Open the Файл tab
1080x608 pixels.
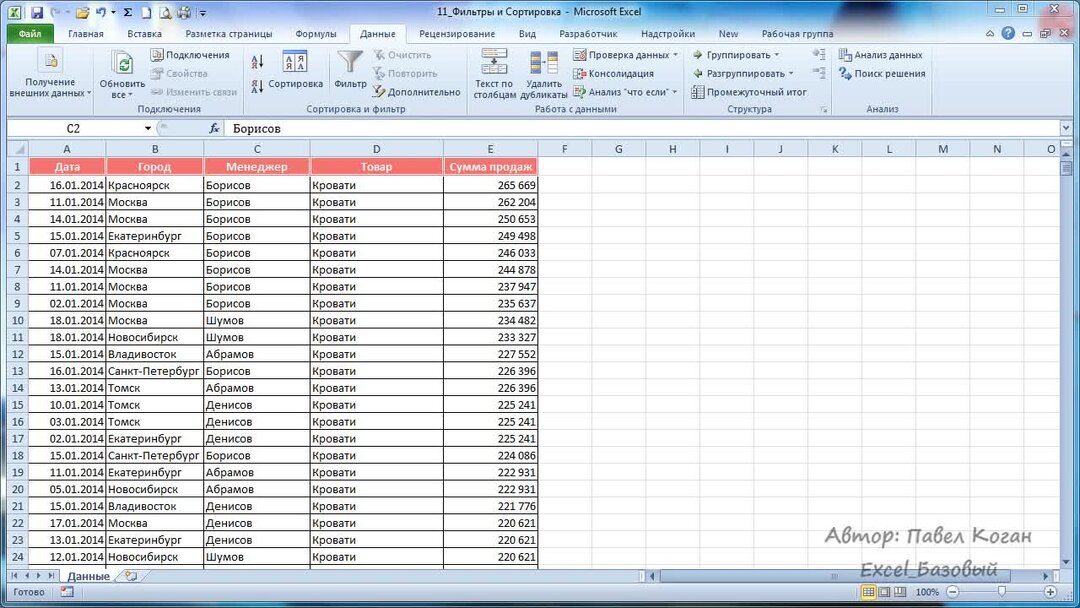click(30, 33)
